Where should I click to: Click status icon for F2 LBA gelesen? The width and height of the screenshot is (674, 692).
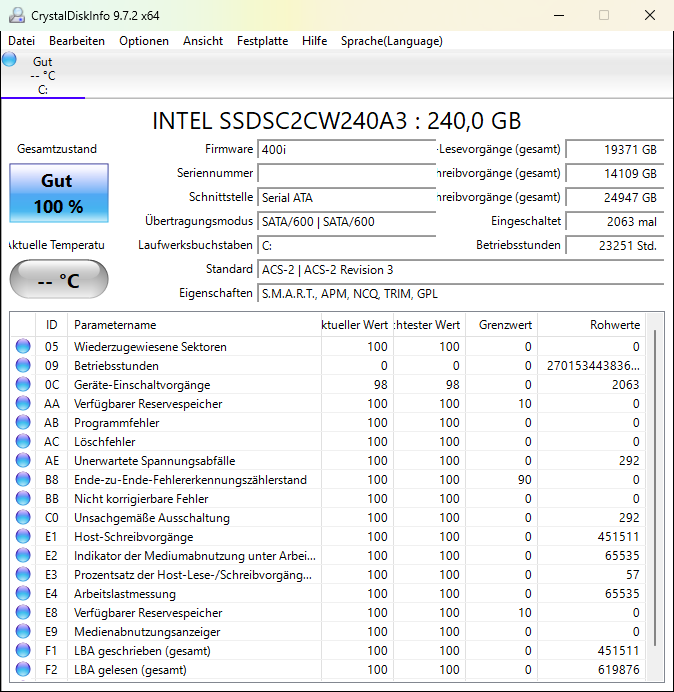23,669
